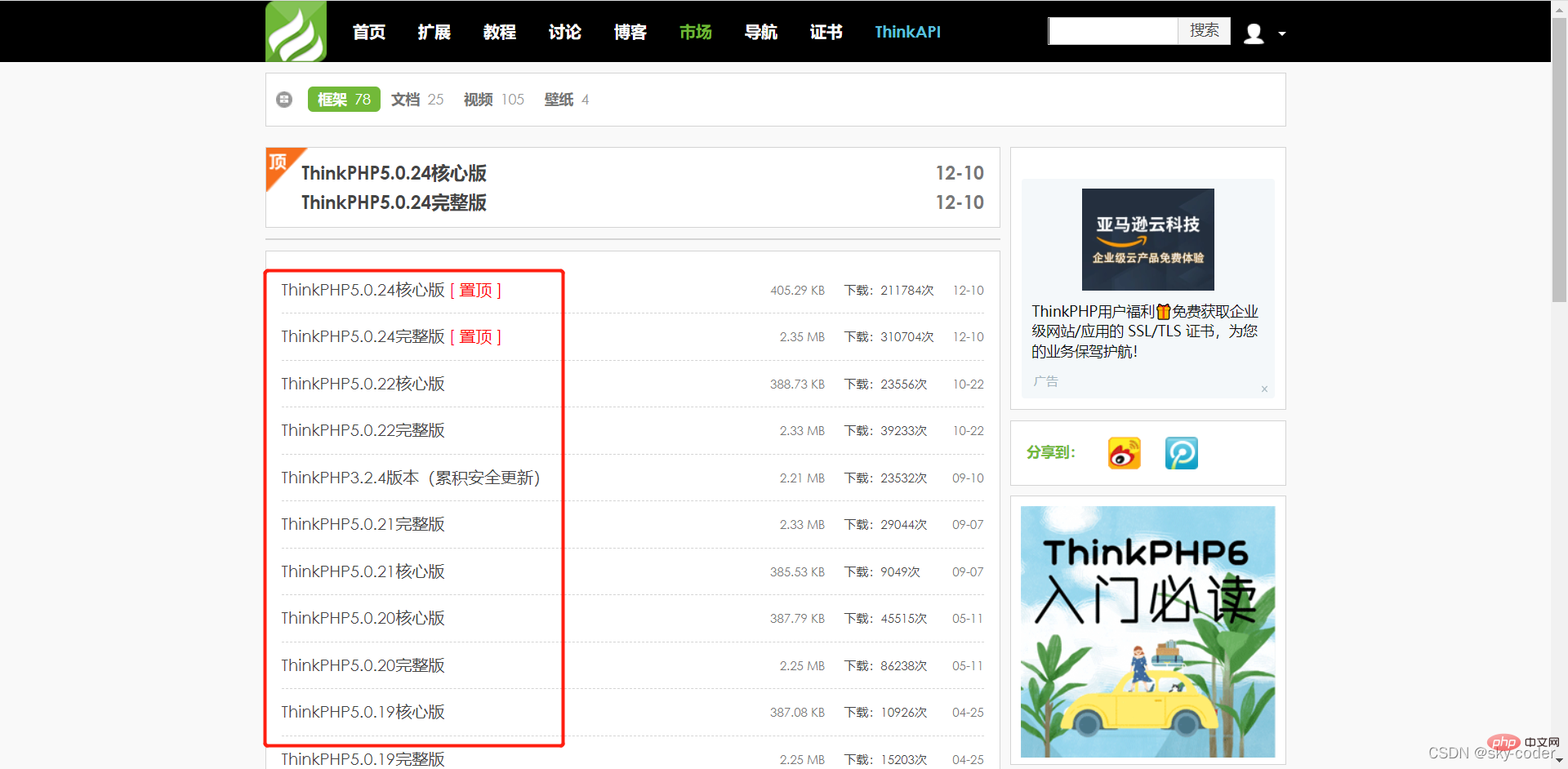
Task: Switch to the 视频 category tab
Action: tap(493, 100)
